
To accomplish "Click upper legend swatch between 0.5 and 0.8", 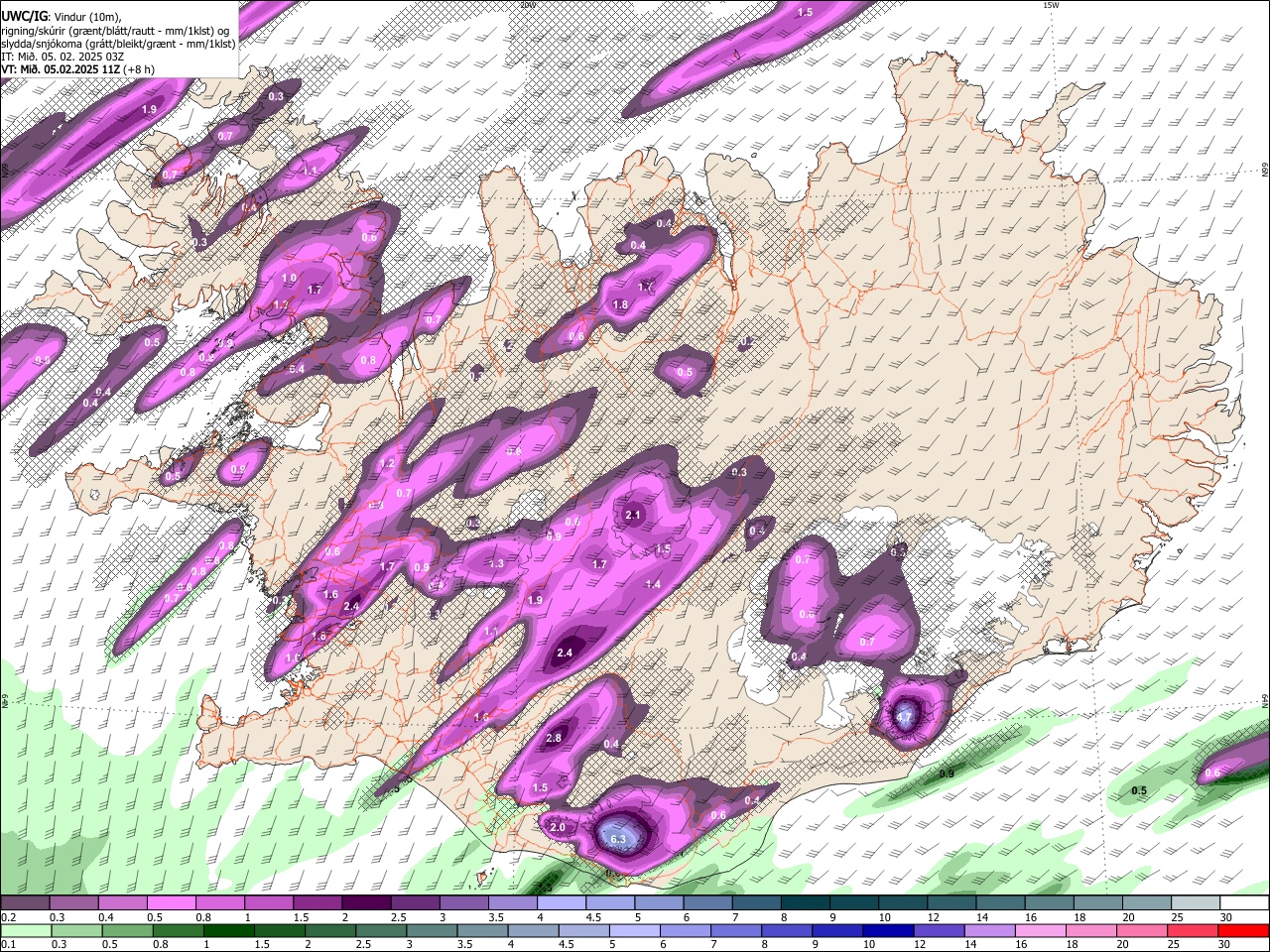I will coord(172,903).
